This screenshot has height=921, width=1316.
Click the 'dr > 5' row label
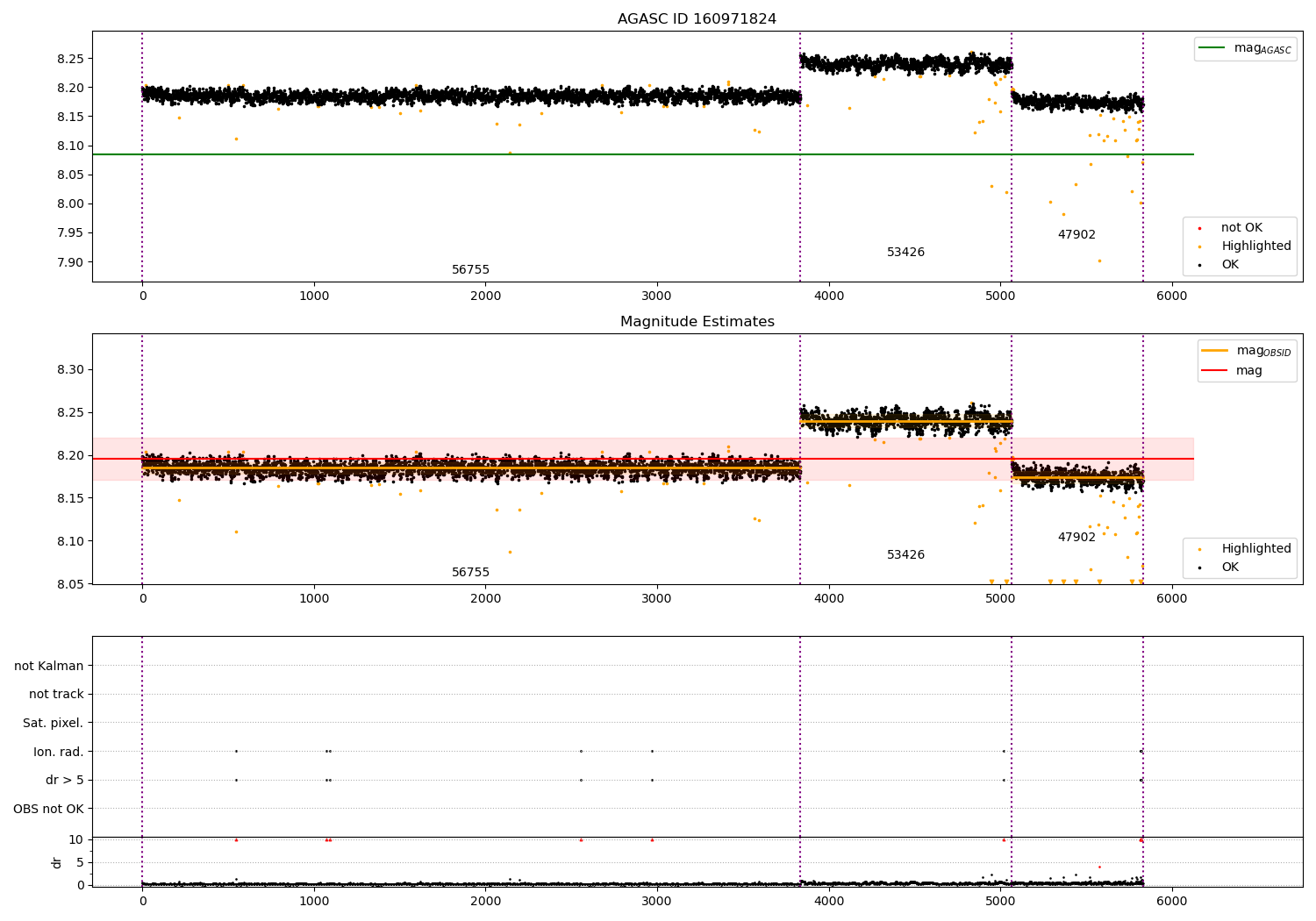coord(65,781)
